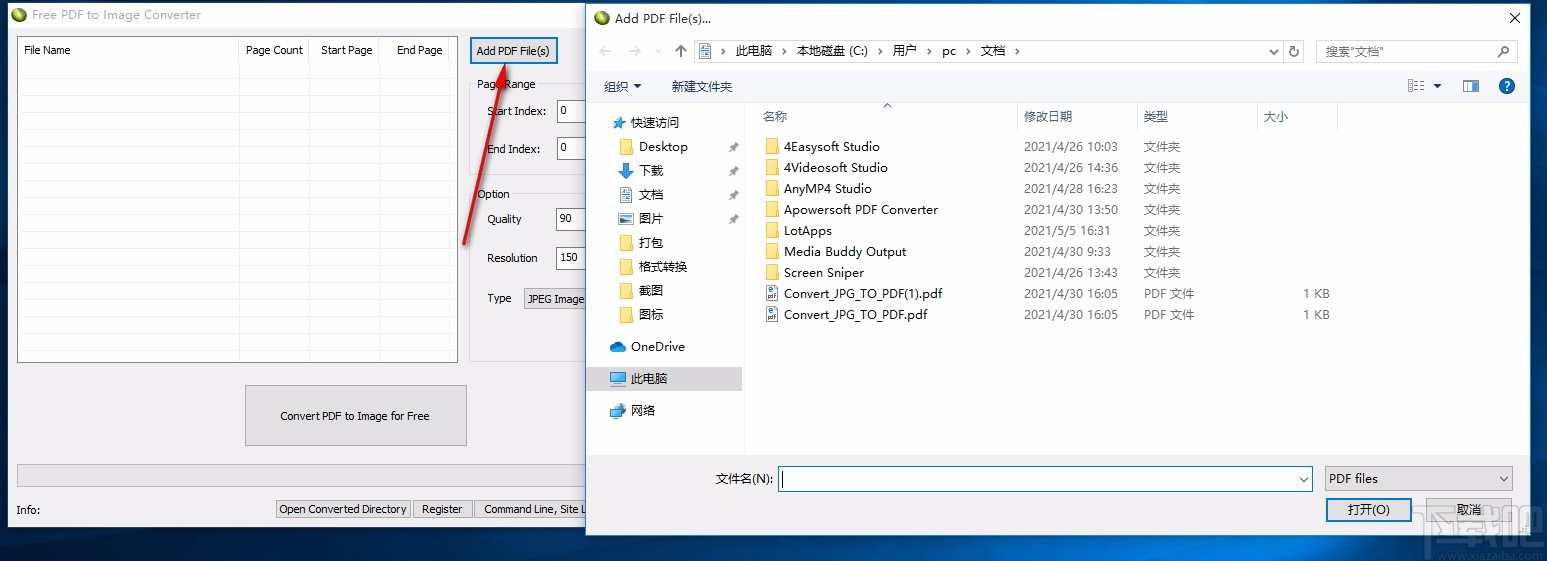Expand address bar history dropdown
This screenshot has width=1547, height=561.
point(1273,51)
